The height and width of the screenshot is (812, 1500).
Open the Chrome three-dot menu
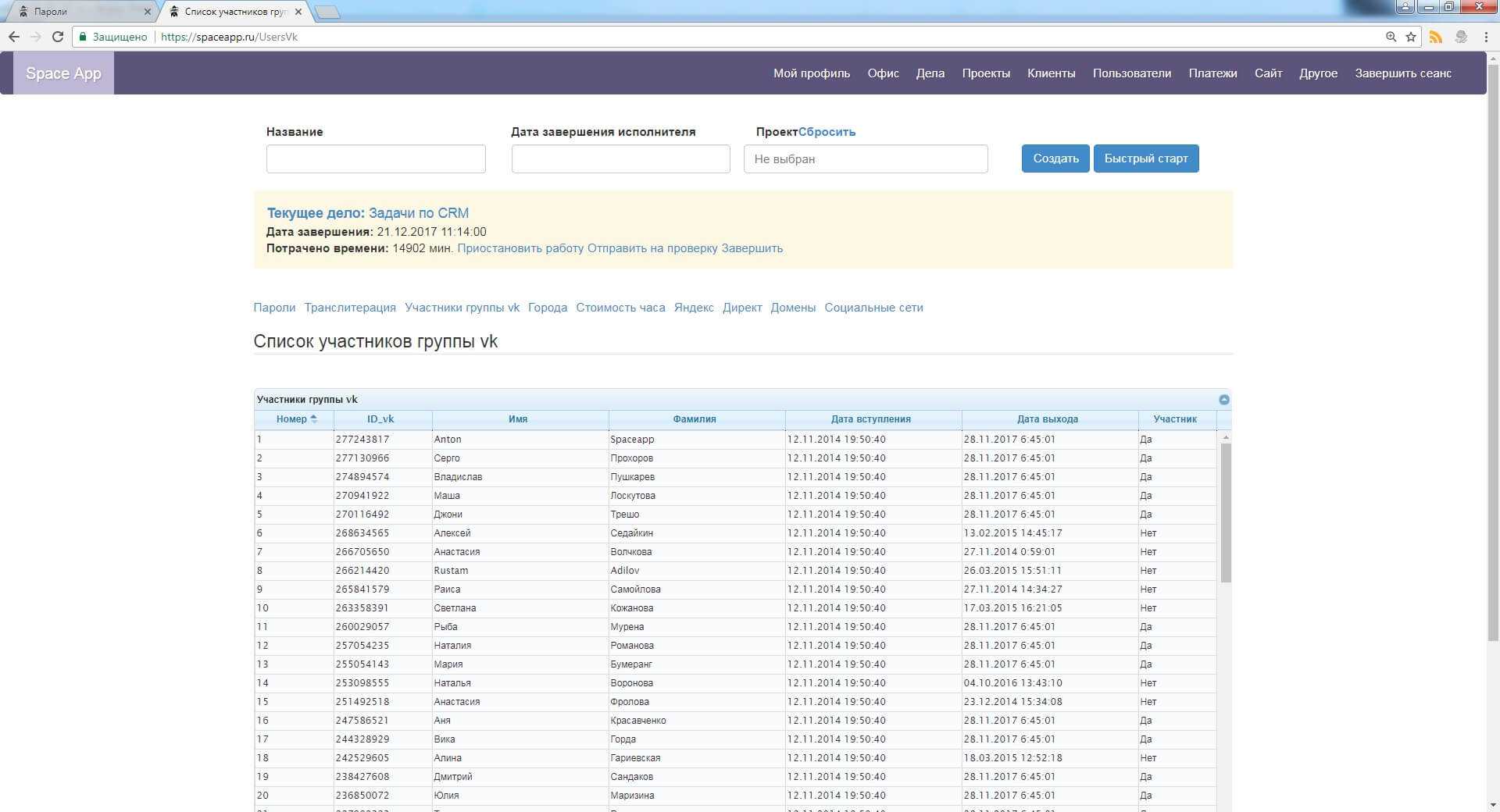coord(1485,37)
